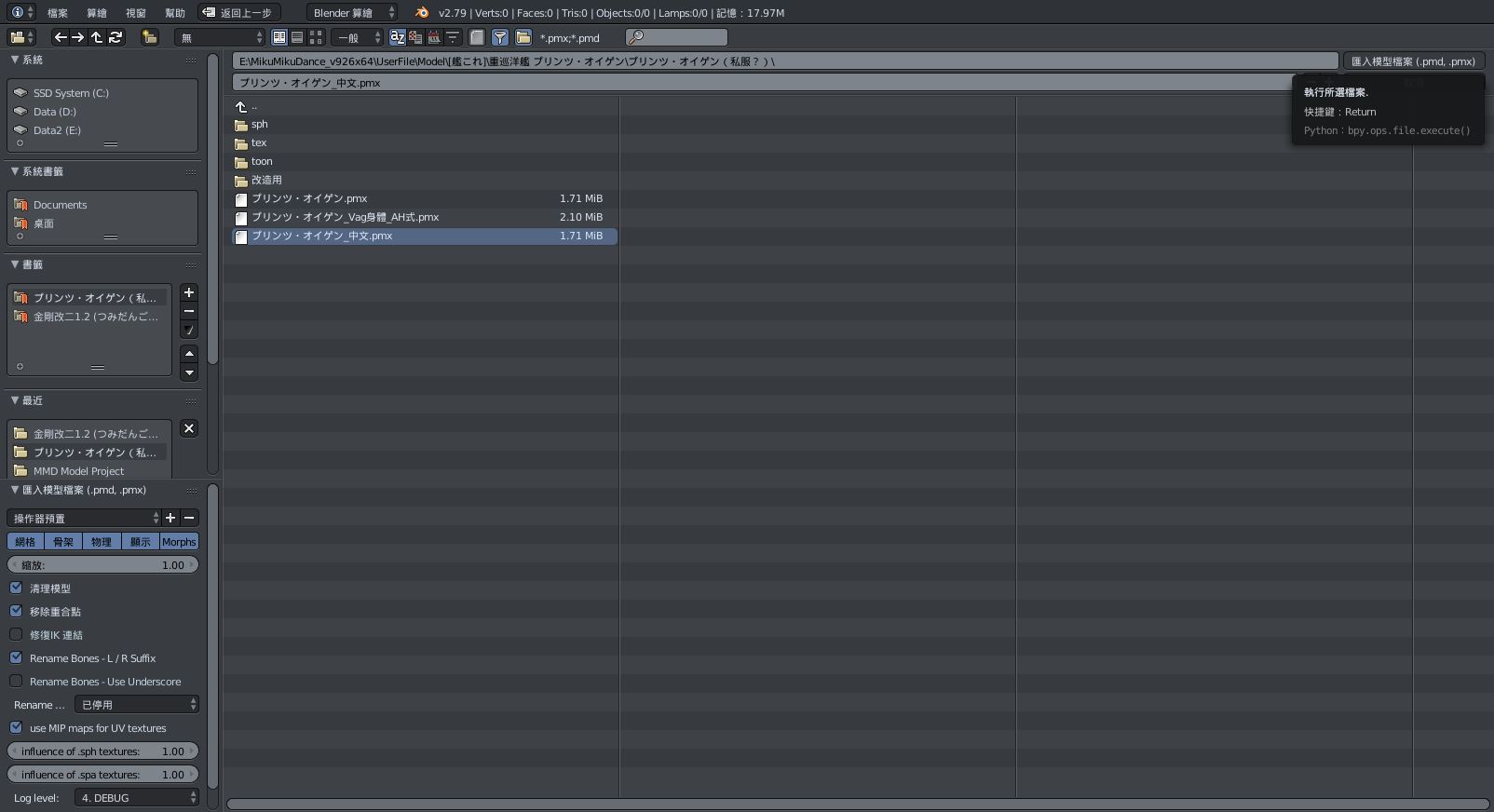The width and height of the screenshot is (1494, 812).
Task: Toggle Rename Bones - Use Underscore checkbox
Action: [x=17, y=682]
